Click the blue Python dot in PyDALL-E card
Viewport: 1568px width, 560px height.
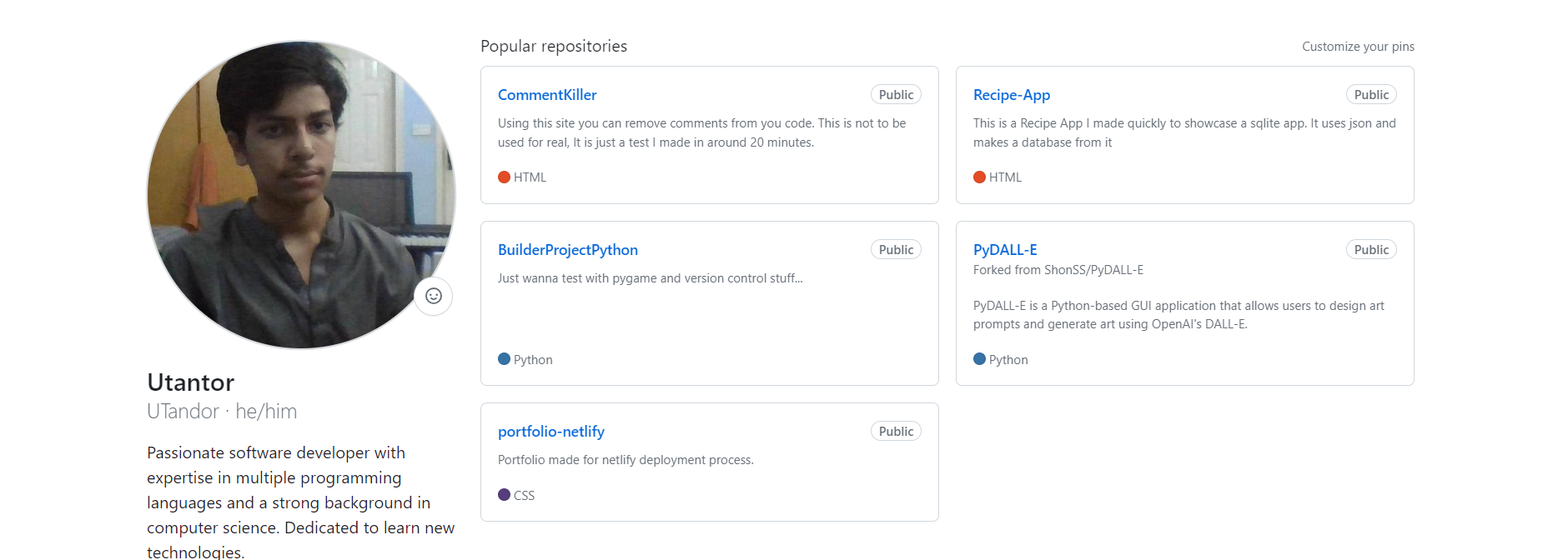(x=979, y=359)
